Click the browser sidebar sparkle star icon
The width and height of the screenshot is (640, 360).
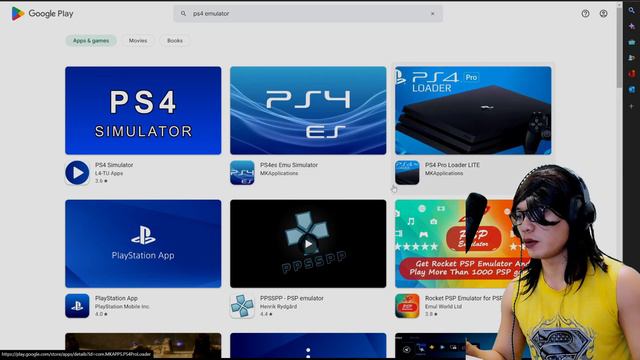coord(631,26)
